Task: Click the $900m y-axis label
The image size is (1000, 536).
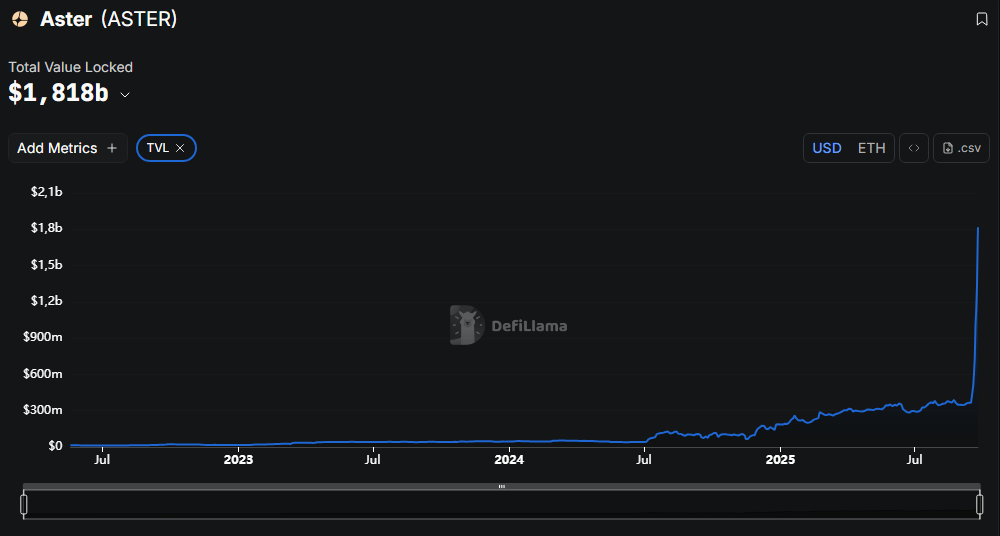Action: [x=43, y=337]
